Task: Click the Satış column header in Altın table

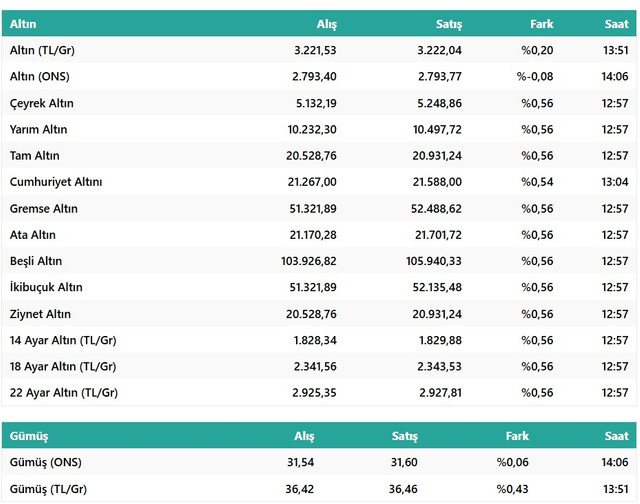Action: pyautogui.click(x=436, y=24)
